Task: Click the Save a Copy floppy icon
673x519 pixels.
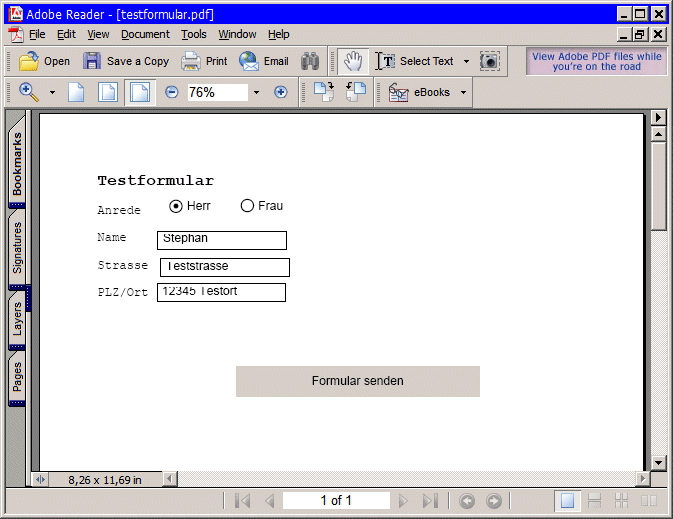Action: (92, 61)
